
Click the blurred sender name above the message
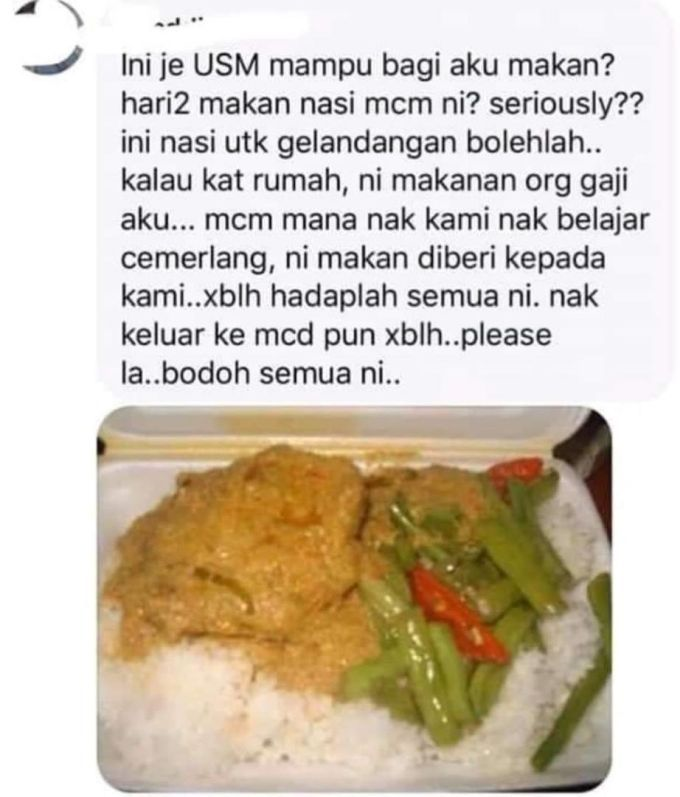tap(203, 21)
